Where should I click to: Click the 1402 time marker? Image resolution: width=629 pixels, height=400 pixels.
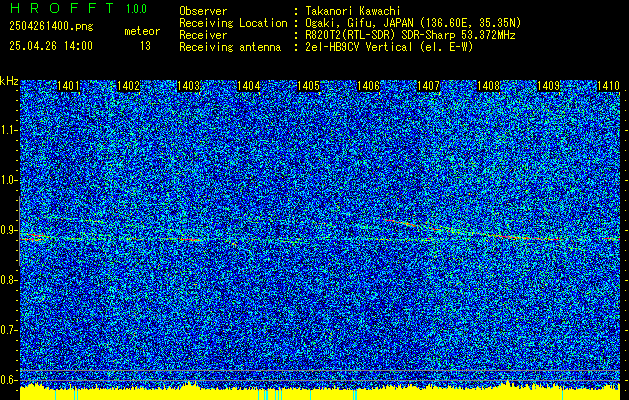click(128, 85)
